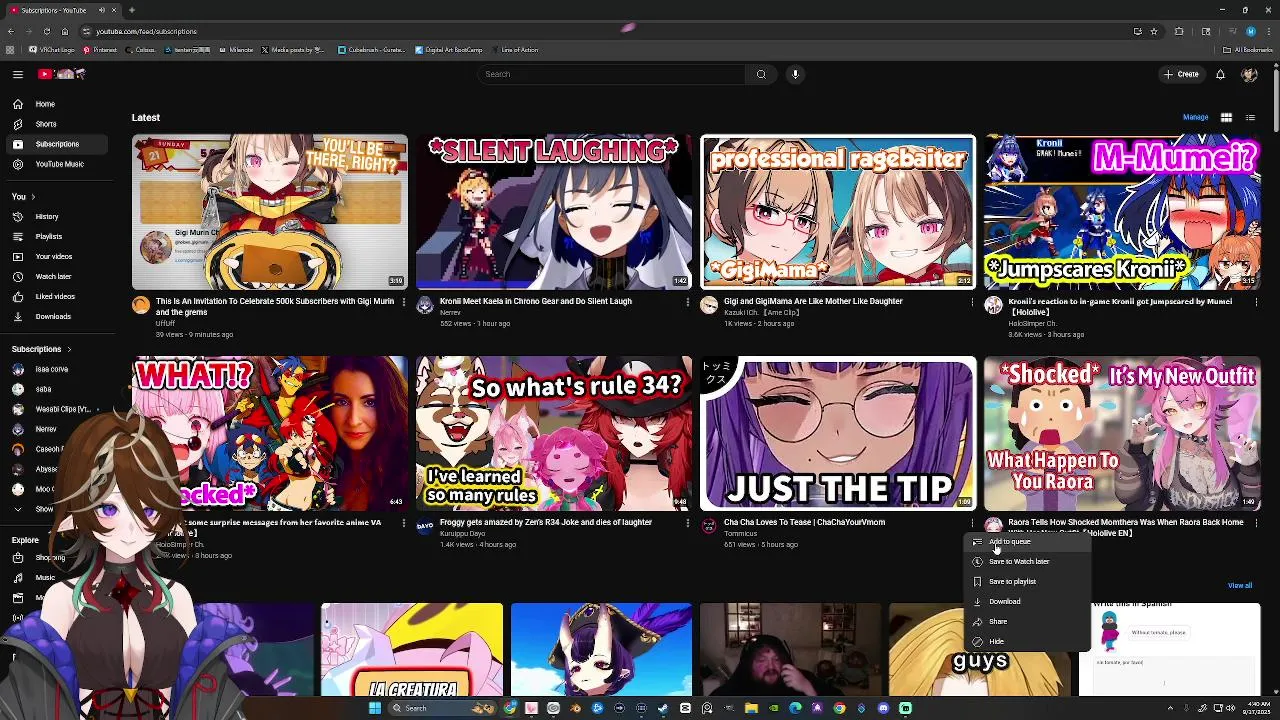Open File Explorer from the taskbar
This screenshot has width=1280, height=720.
click(x=751, y=708)
